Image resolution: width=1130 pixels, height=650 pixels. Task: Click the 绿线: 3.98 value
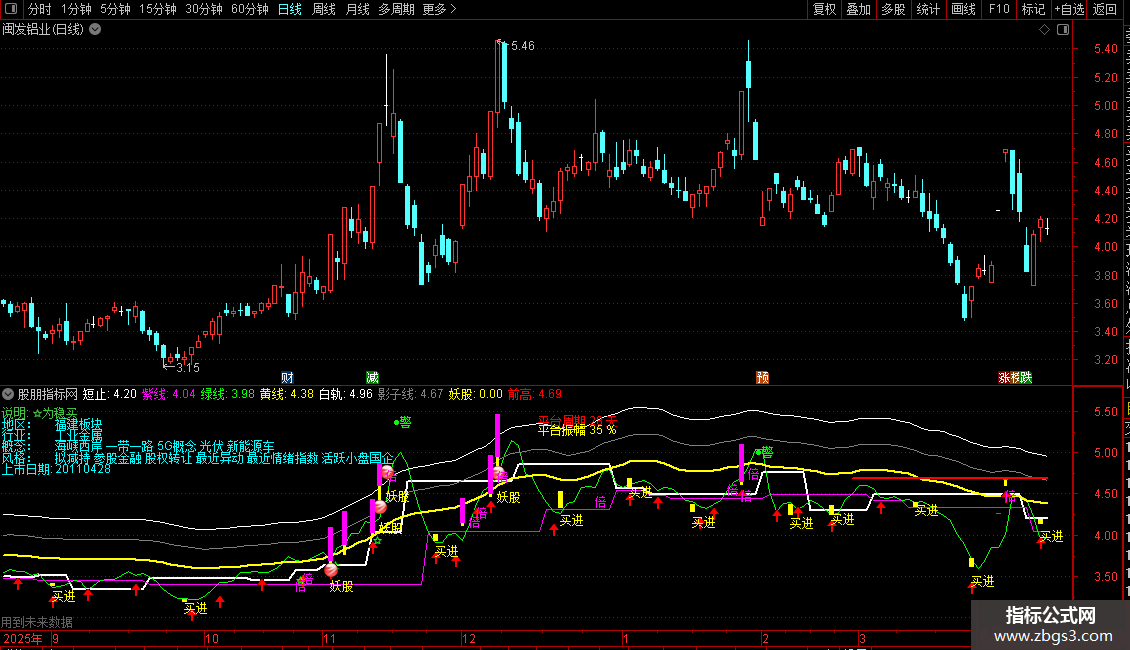(228, 394)
